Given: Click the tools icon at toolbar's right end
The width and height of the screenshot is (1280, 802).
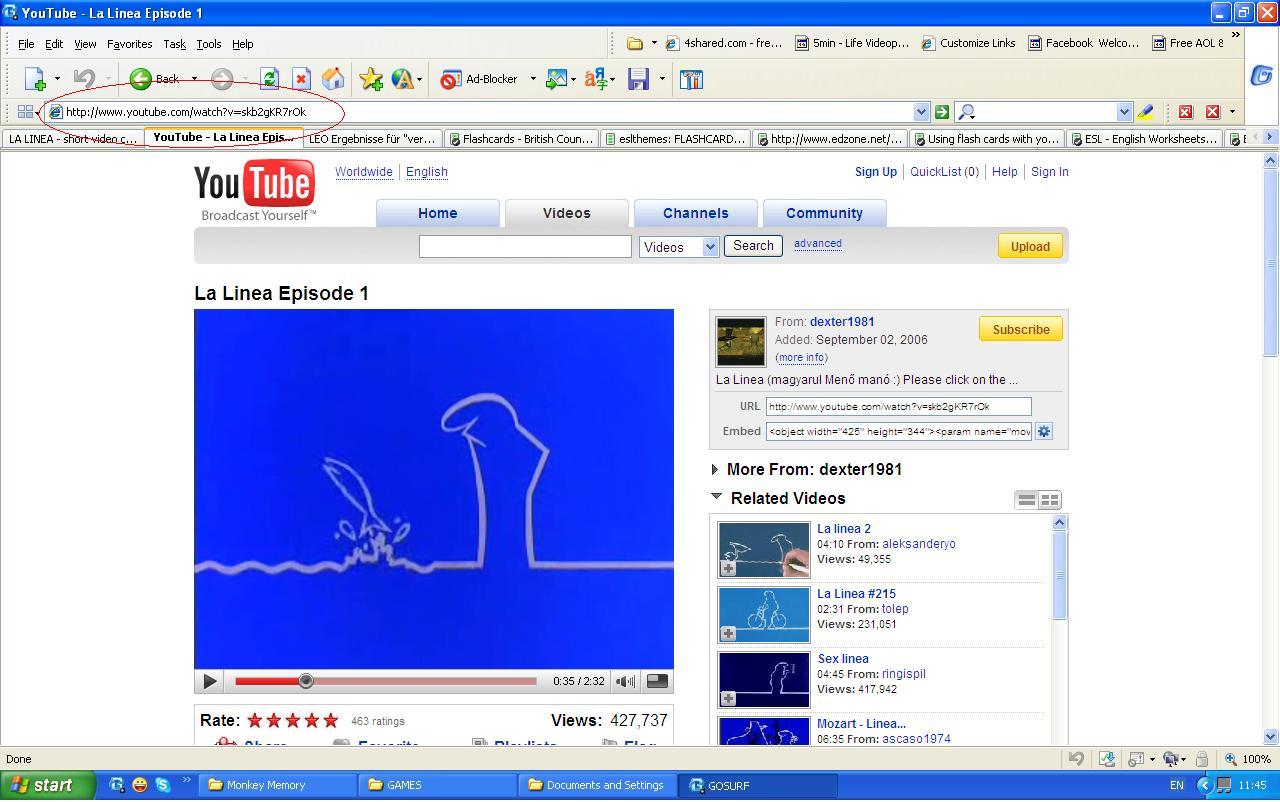Looking at the screenshot, I should tap(691, 79).
